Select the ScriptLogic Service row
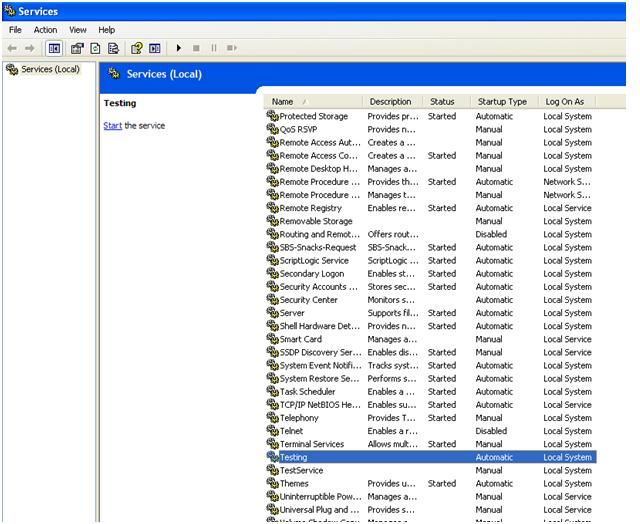Image resolution: width=640 pixels, height=524 pixels. [x=431, y=260]
